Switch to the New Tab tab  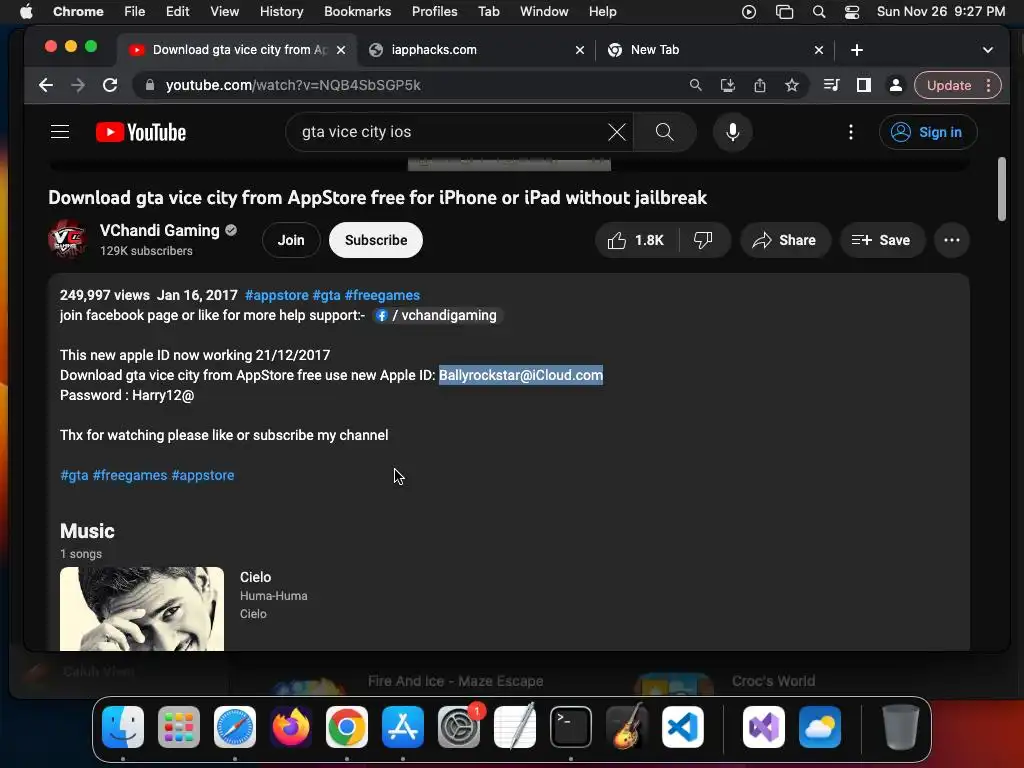(x=714, y=50)
